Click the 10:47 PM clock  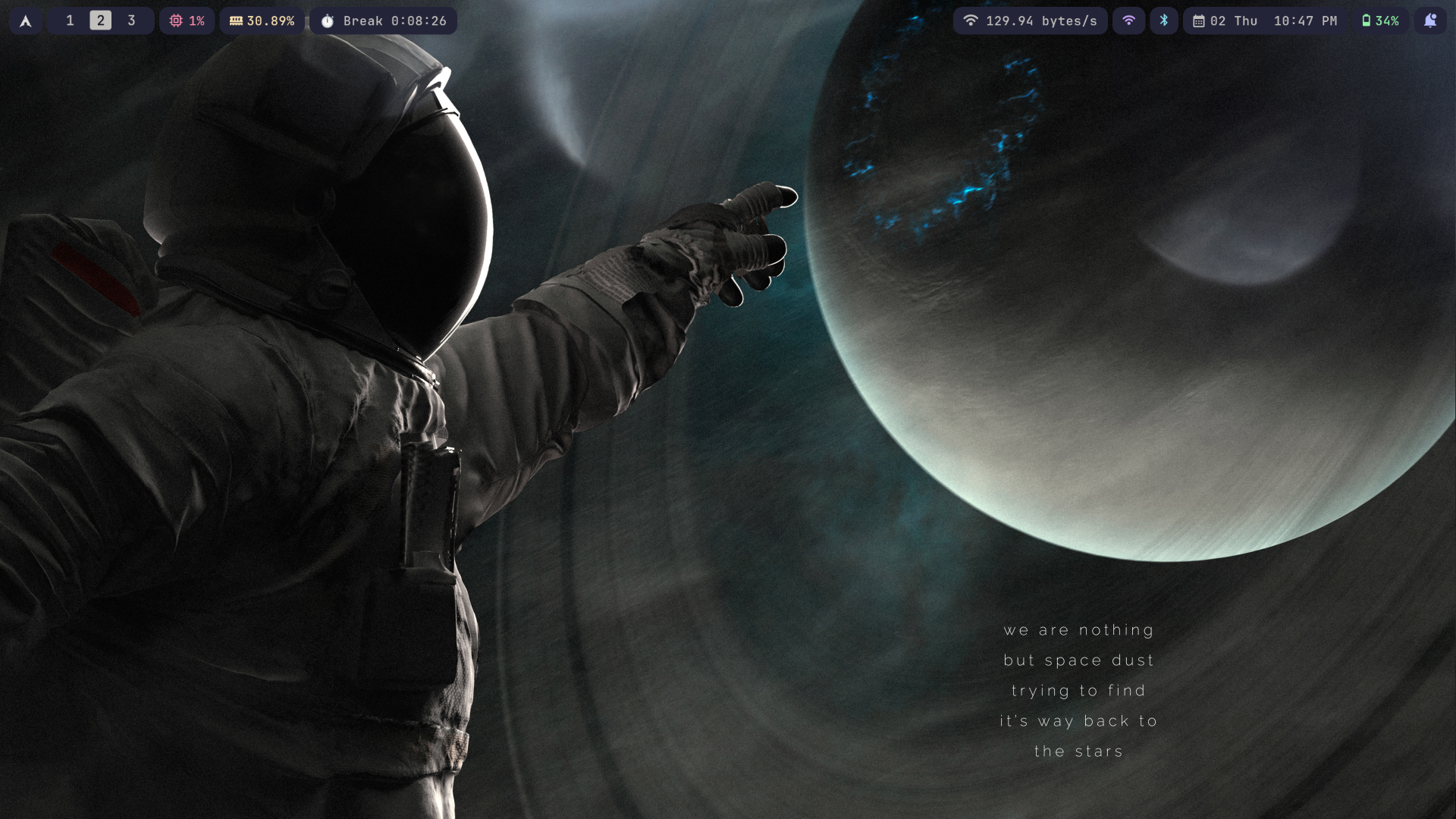click(1305, 21)
